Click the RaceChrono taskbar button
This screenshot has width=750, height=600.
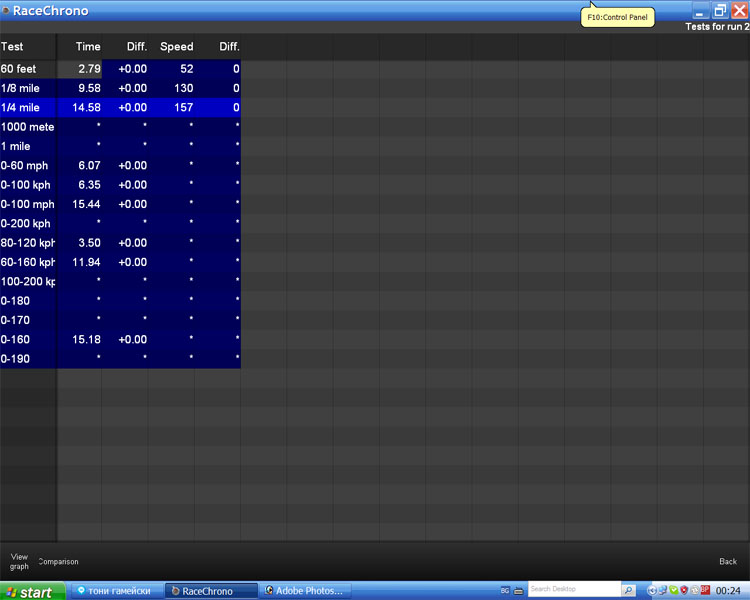(x=209, y=591)
